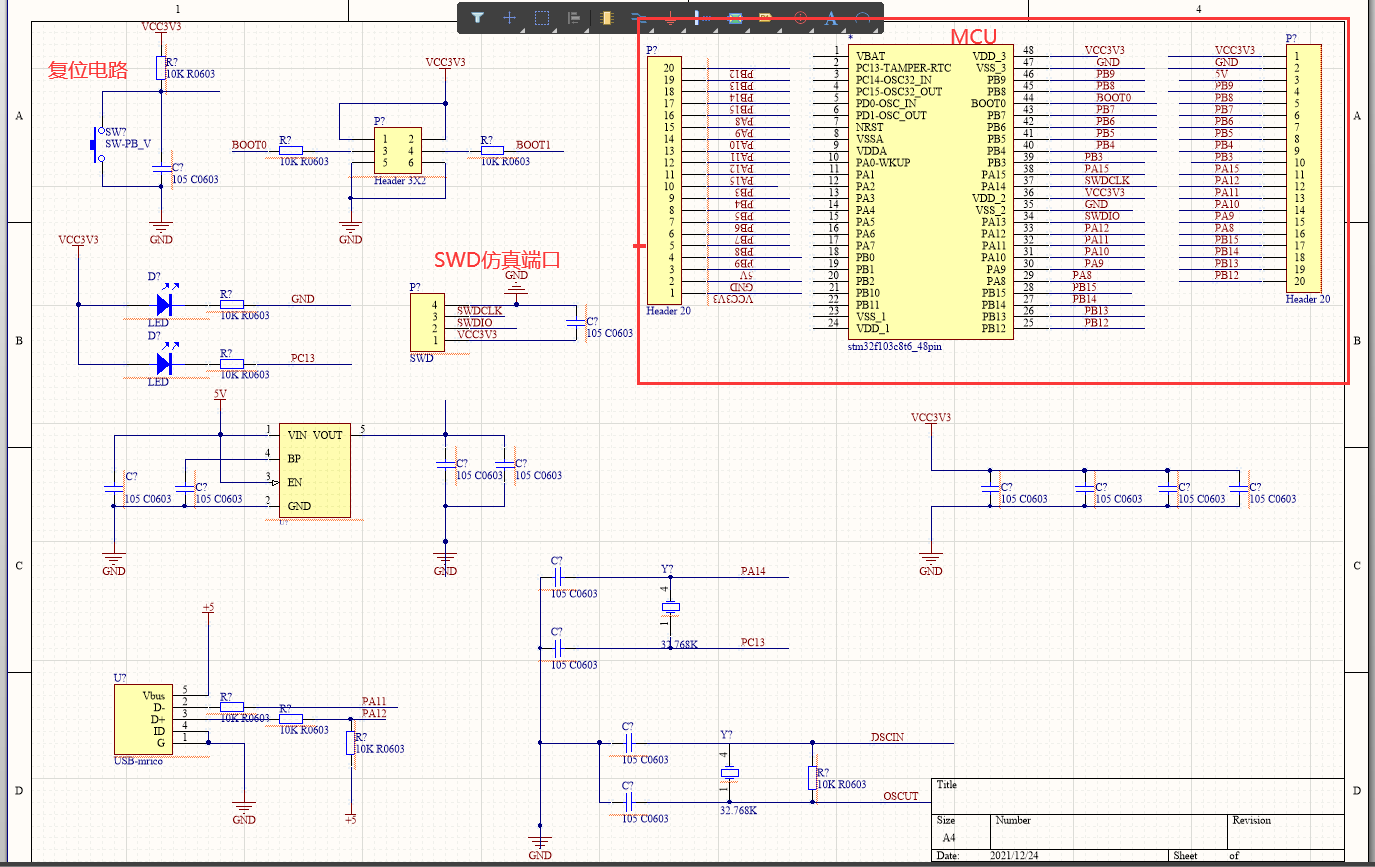Select the red directive circle tool
Image resolution: width=1375 pixels, height=867 pixels.
click(x=799, y=17)
